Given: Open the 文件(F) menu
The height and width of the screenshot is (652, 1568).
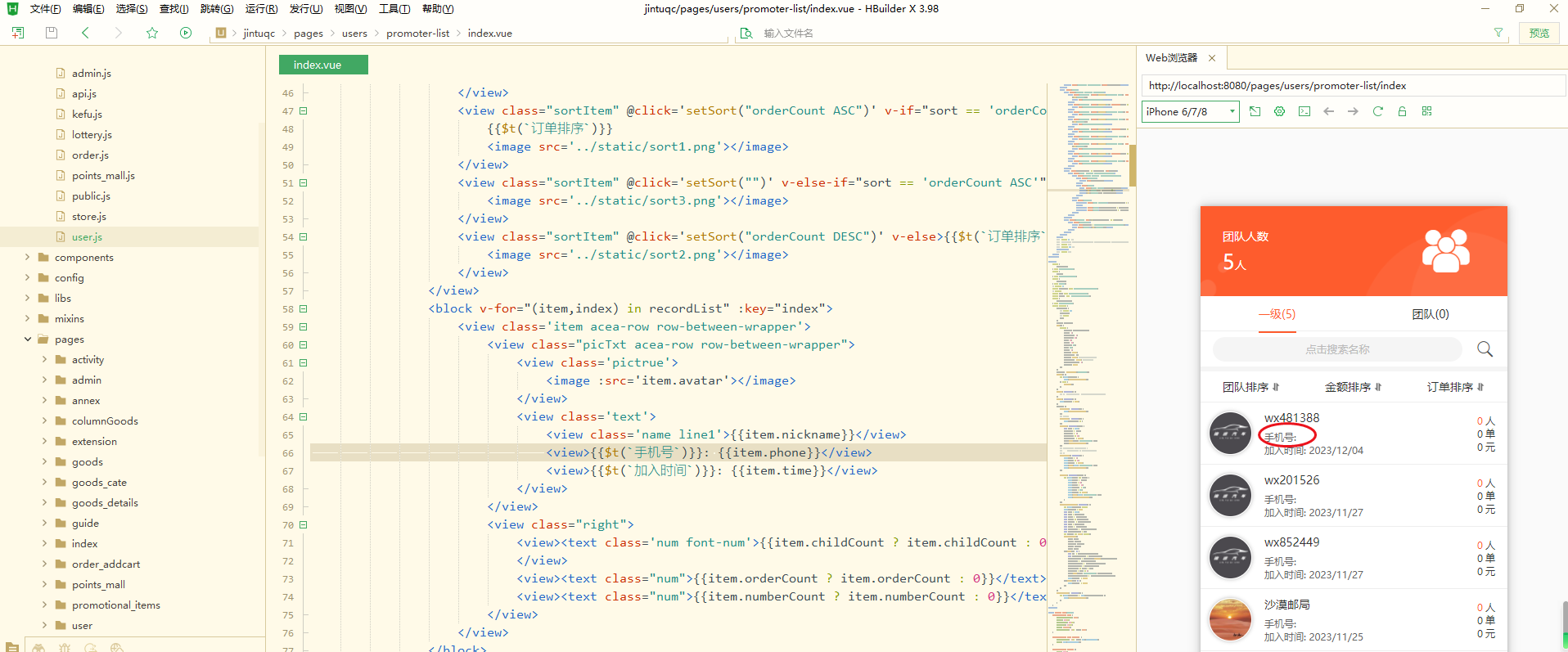Looking at the screenshot, I should click(x=45, y=9).
